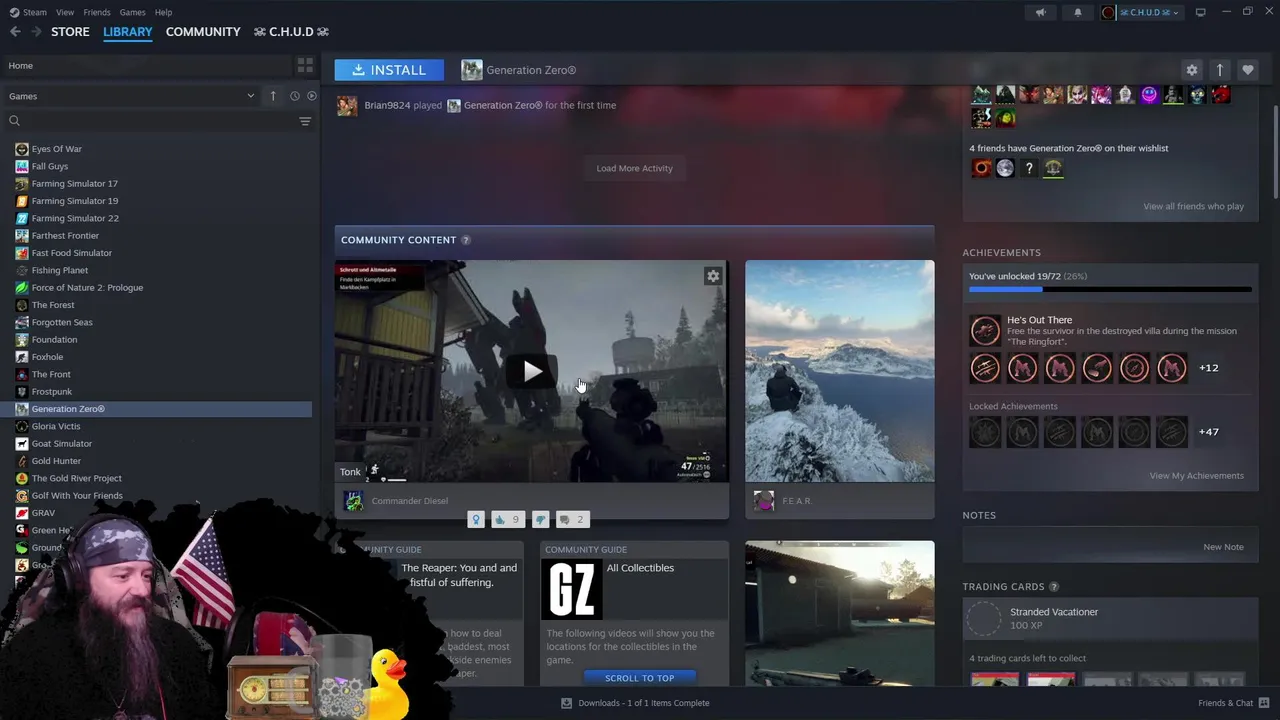Open the Help menu

click(x=163, y=12)
